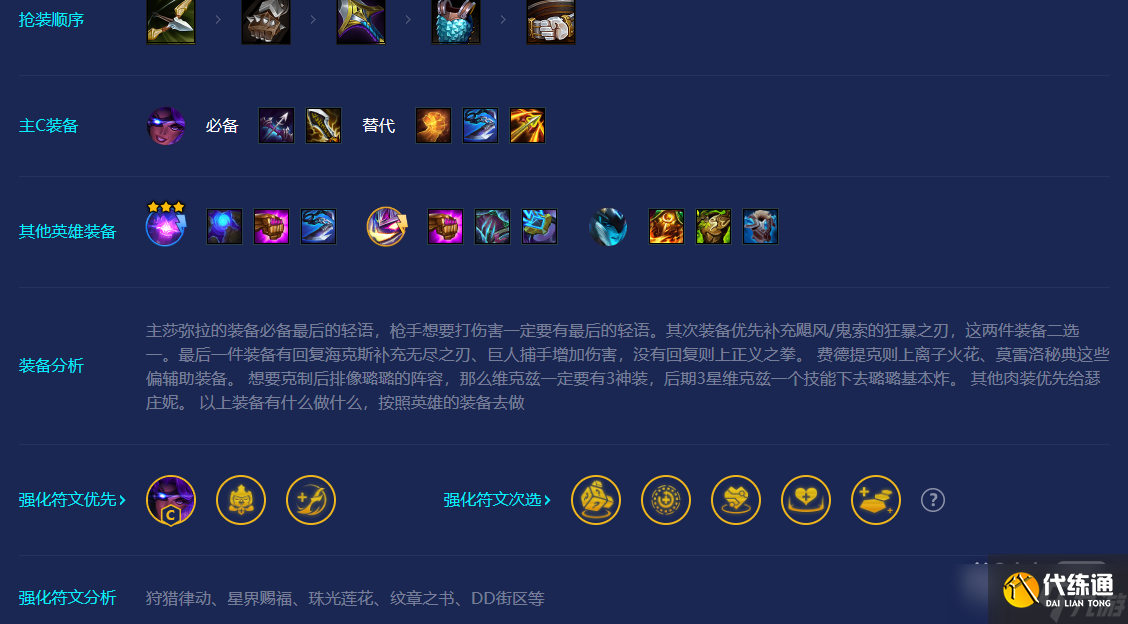The image size is (1128, 624).
Task: Click the teal scale chain vest item
Action: (455, 22)
